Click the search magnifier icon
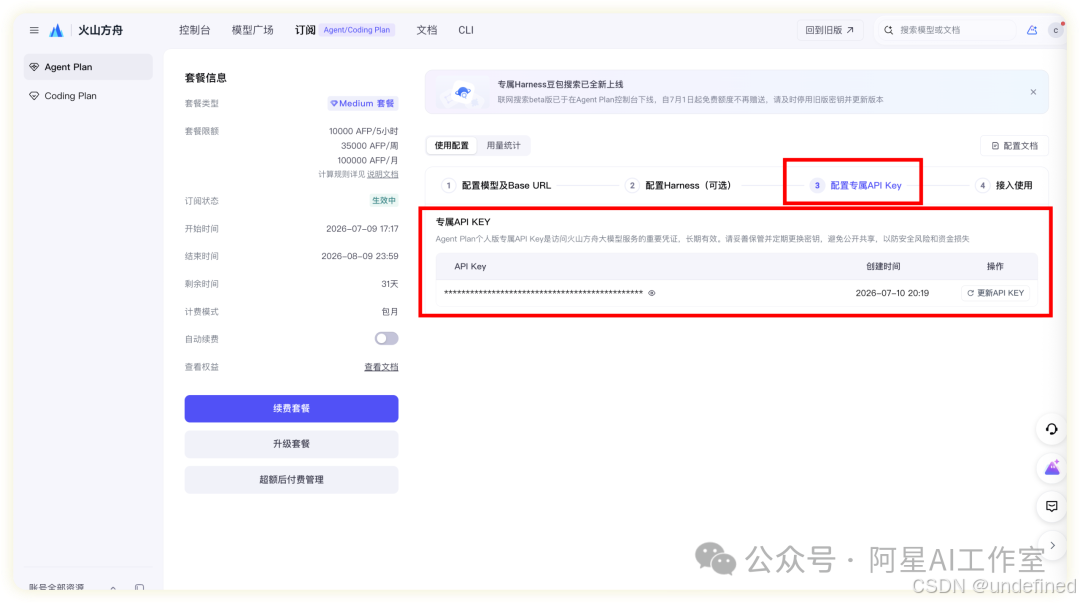Screen dimensions: 1080x603 [x=889, y=30]
